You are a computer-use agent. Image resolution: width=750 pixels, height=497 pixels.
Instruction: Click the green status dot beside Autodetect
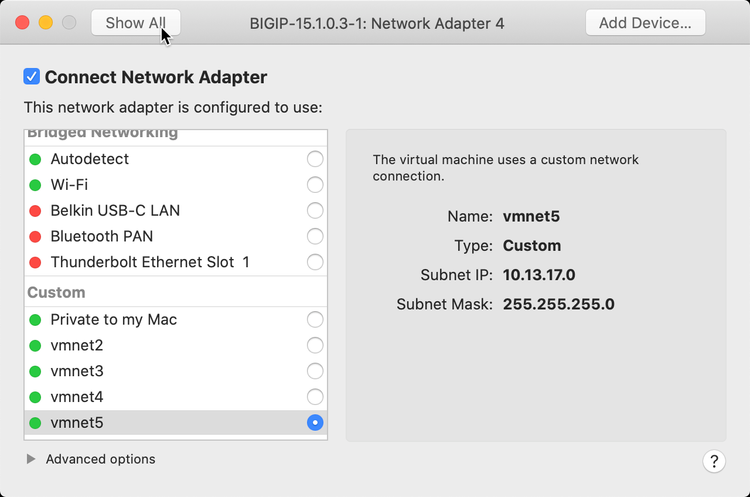point(35,159)
